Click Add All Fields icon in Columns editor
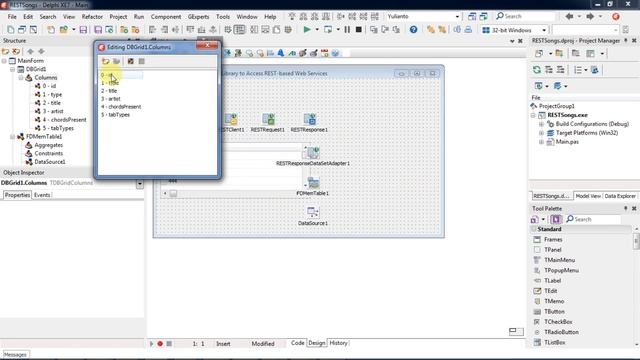The image size is (640, 360). pos(130,61)
